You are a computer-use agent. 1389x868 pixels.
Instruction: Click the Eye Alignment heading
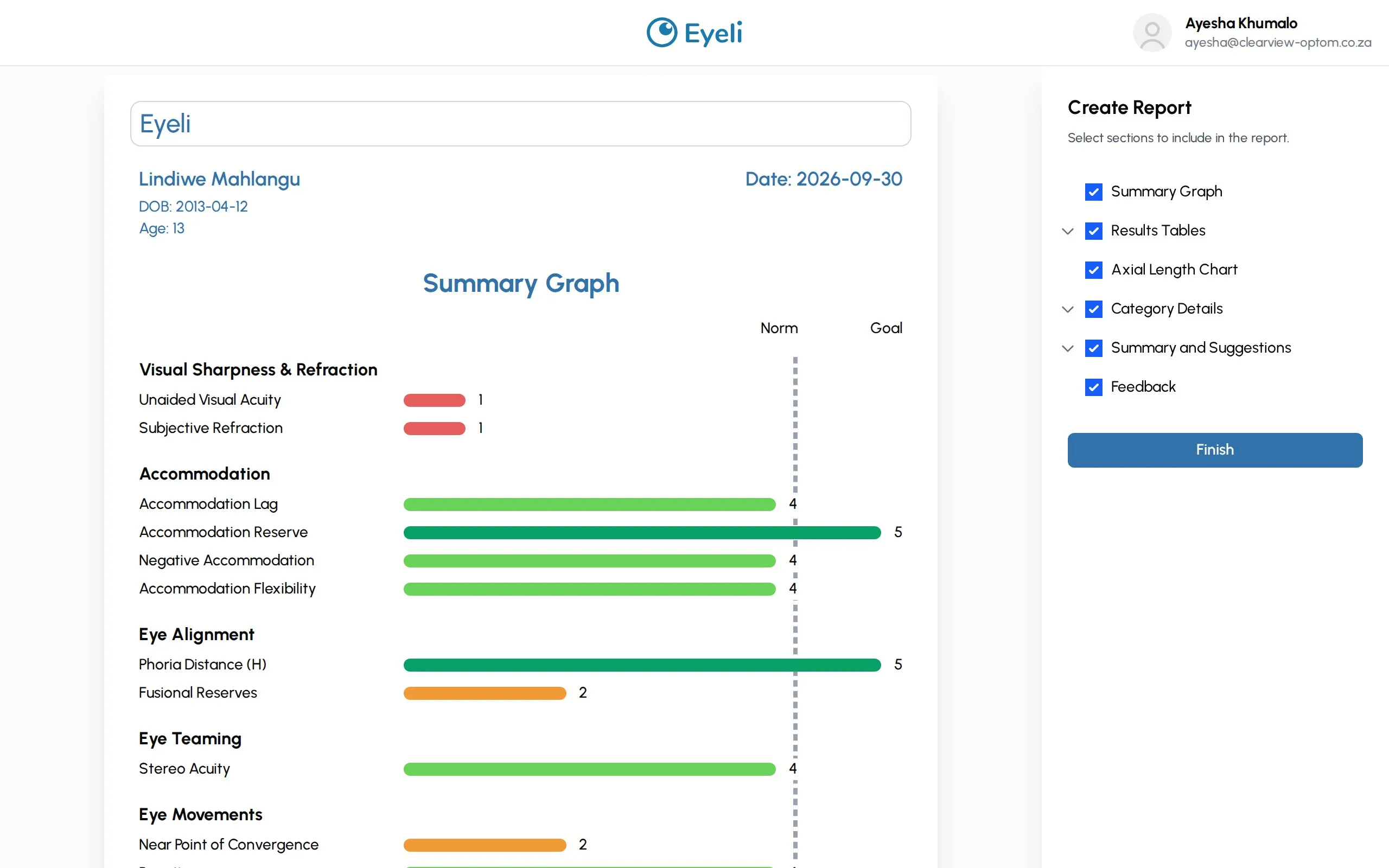point(196,634)
